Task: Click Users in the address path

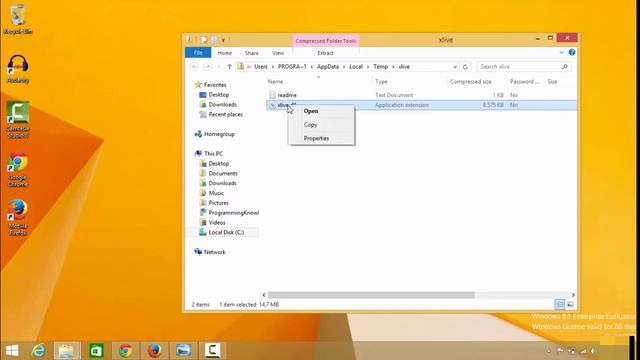Action: (261, 67)
